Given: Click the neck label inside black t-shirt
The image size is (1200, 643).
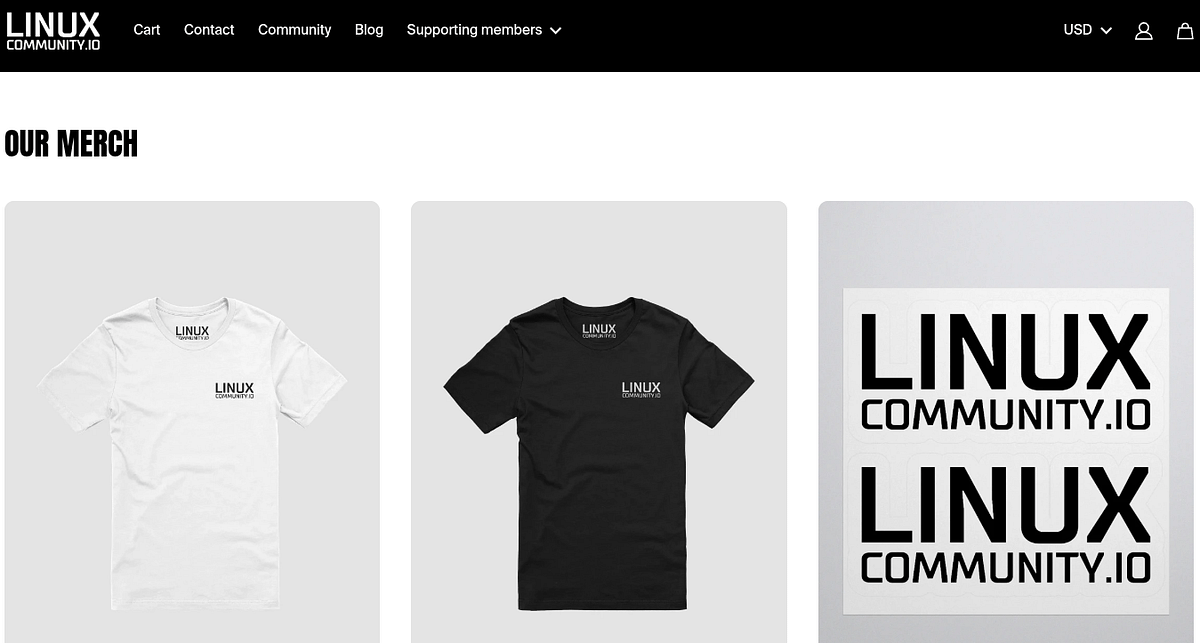Looking at the screenshot, I should pyautogui.click(x=599, y=332).
